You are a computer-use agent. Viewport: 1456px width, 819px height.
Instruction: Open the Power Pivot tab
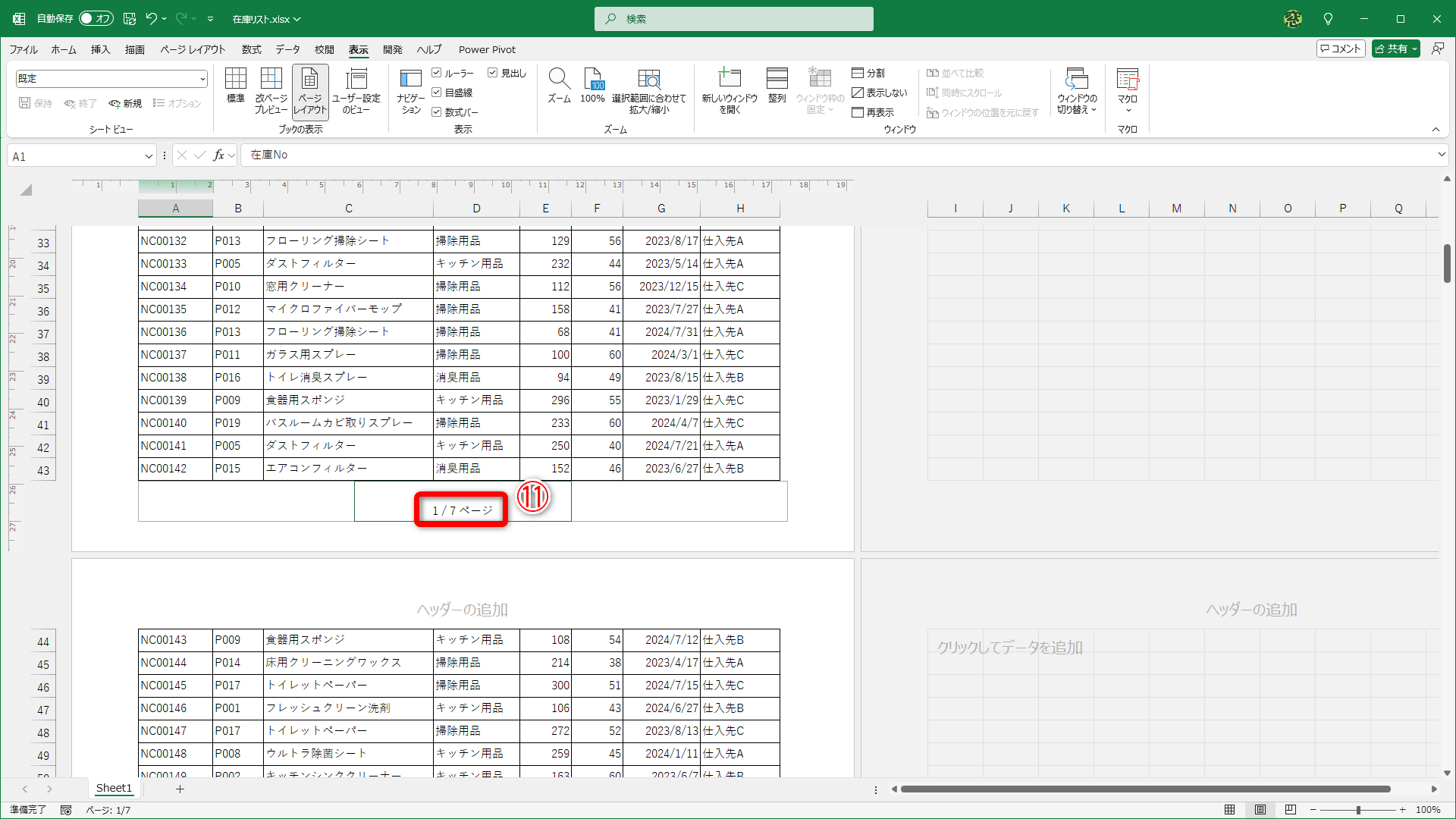click(x=487, y=49)
